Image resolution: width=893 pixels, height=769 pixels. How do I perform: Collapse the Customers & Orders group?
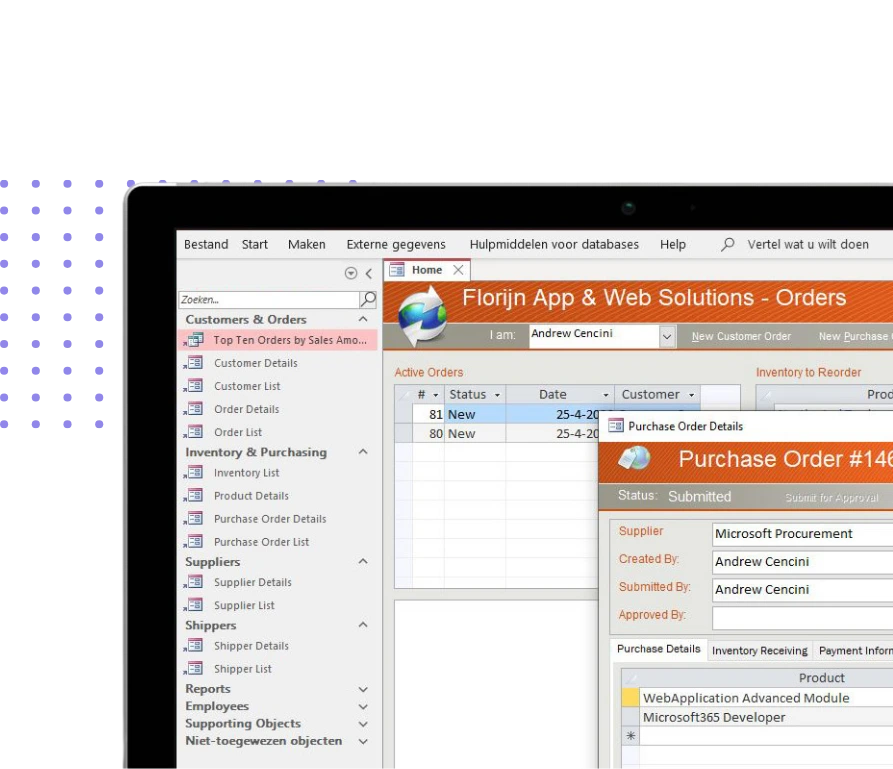click(363, 320)
